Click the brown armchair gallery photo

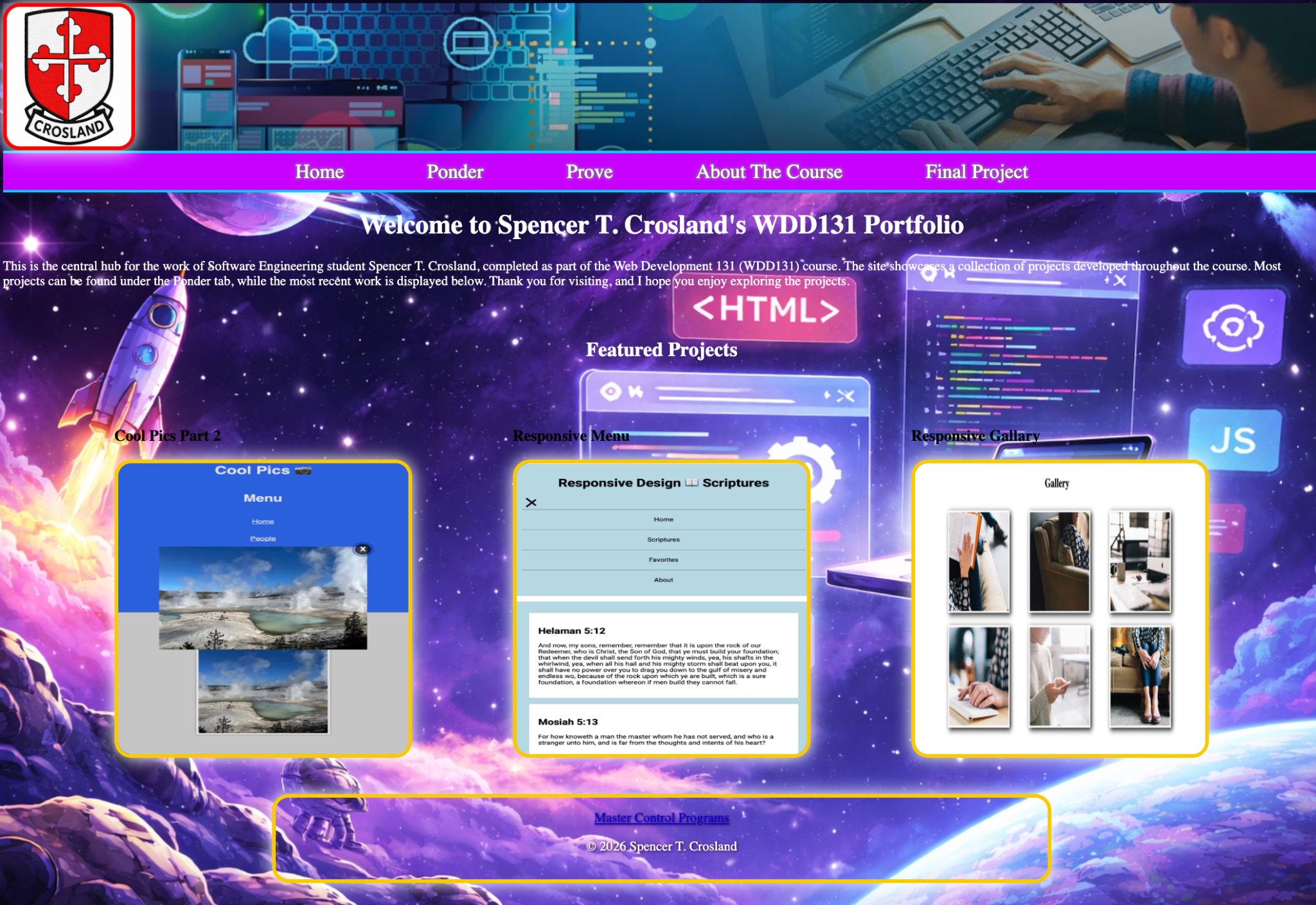click(1059, 561)
